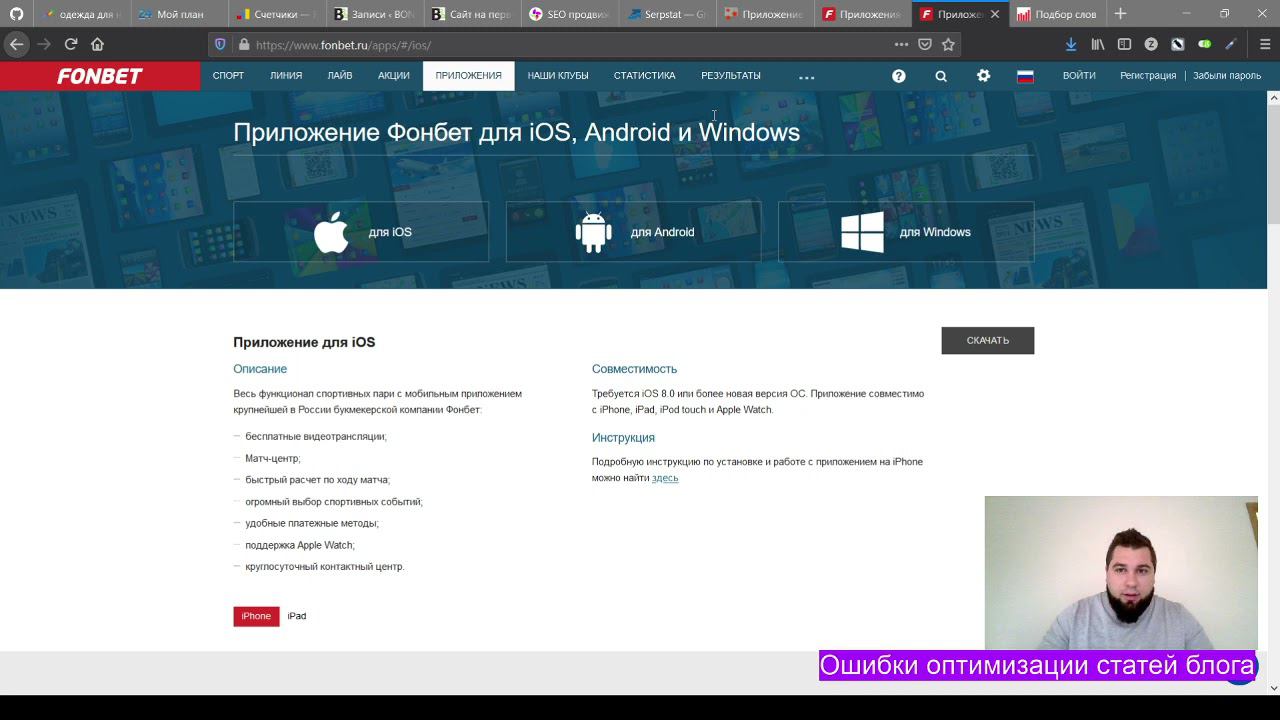Click the Скачать download button
1280x720 pixels.
(x=987, y=341)
